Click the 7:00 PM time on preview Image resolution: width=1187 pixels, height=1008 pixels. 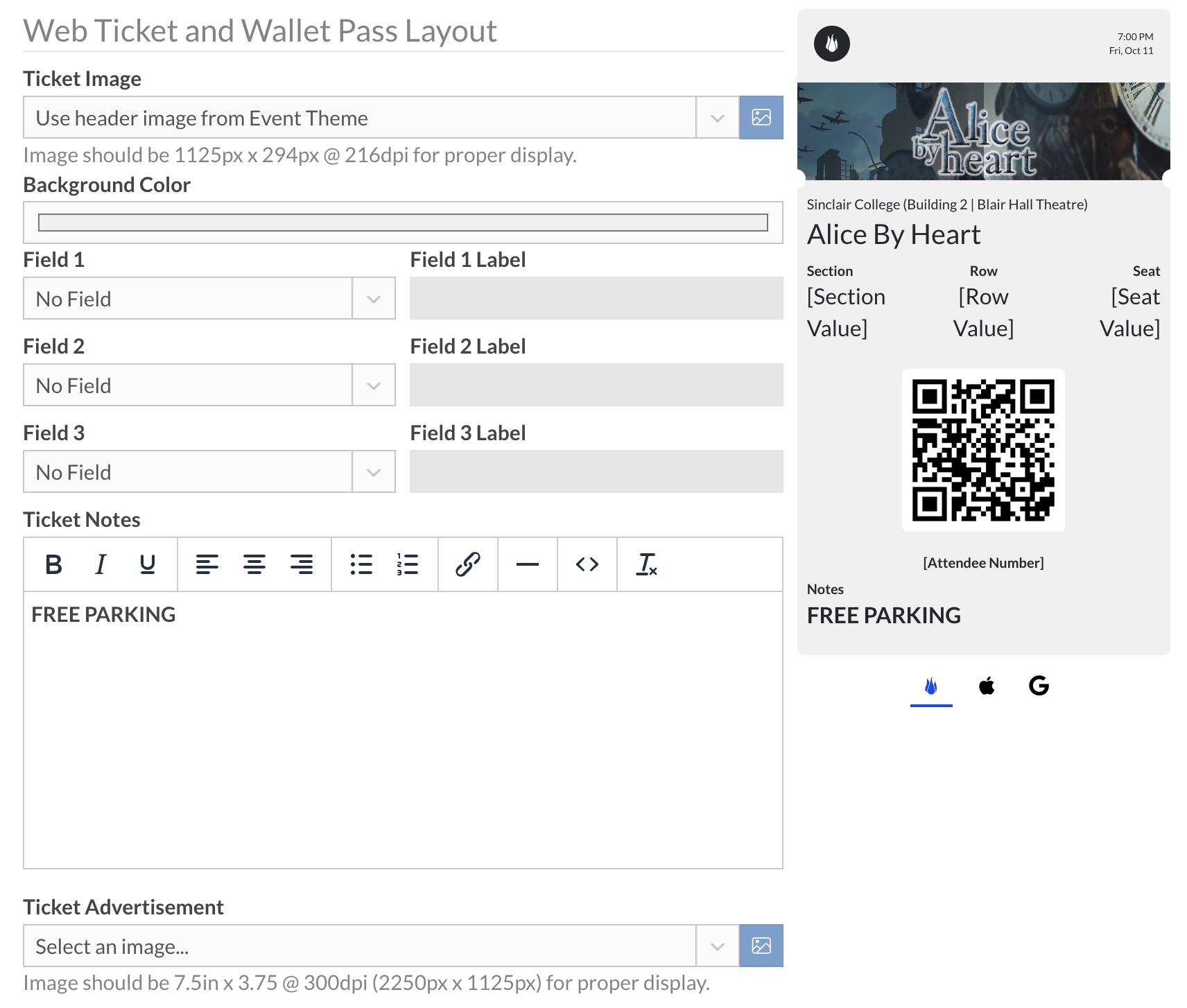coord(1136,37)
